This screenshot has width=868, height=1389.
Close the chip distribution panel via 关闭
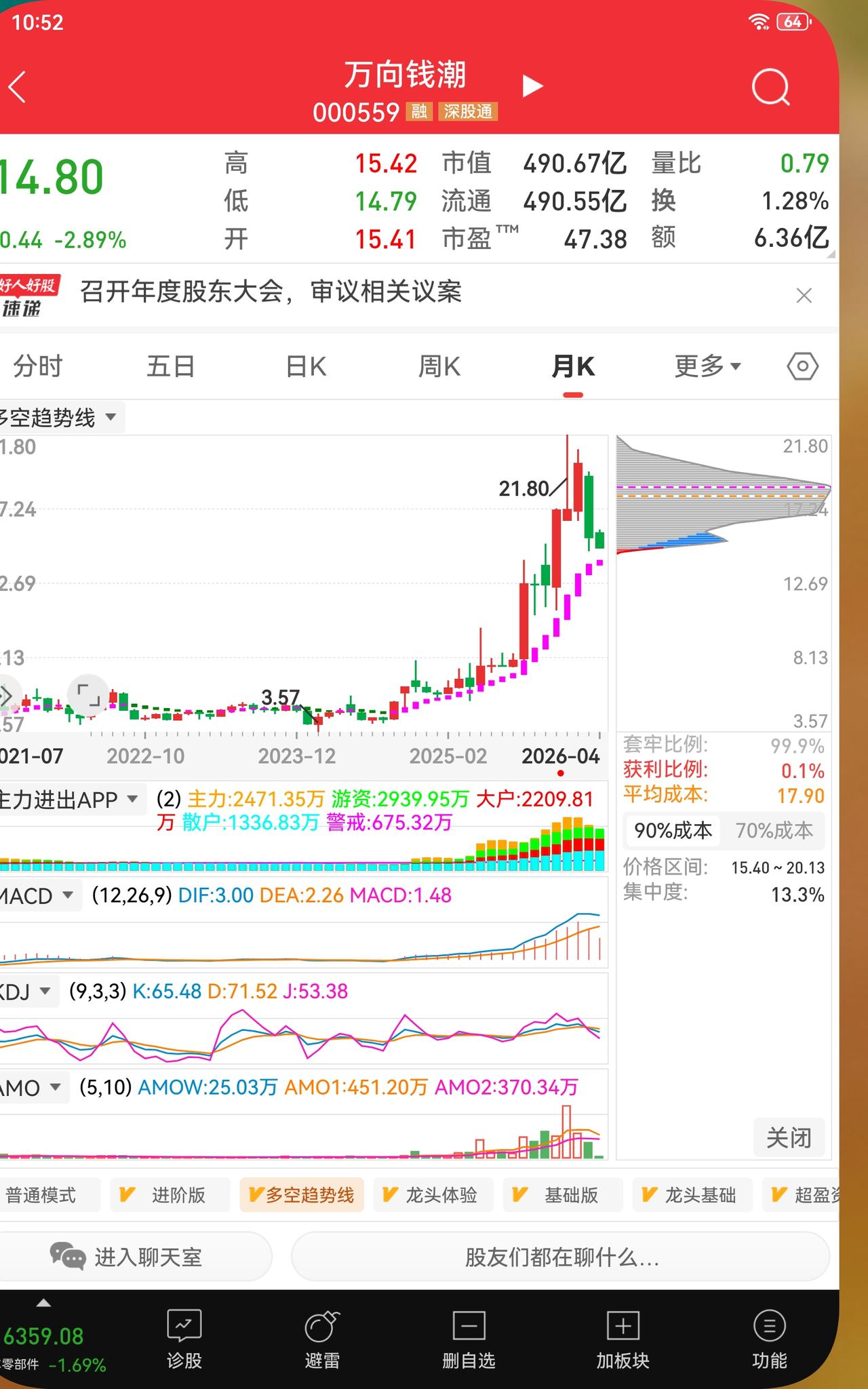pos(789,1137)
